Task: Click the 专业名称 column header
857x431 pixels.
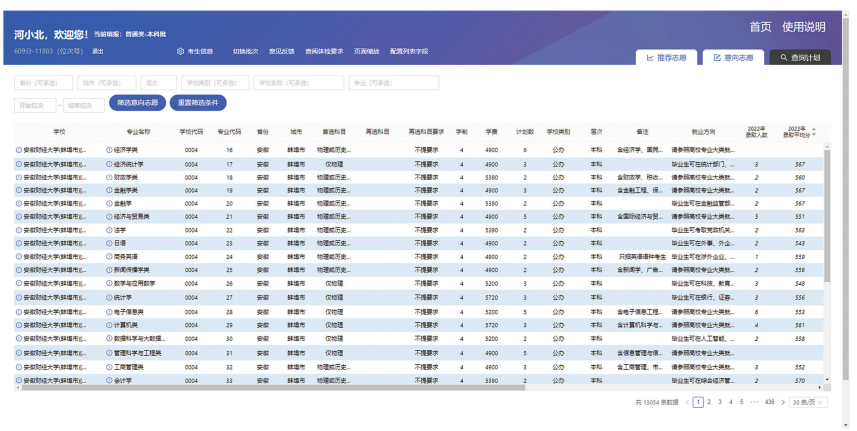Action: [x=138, y=132]
